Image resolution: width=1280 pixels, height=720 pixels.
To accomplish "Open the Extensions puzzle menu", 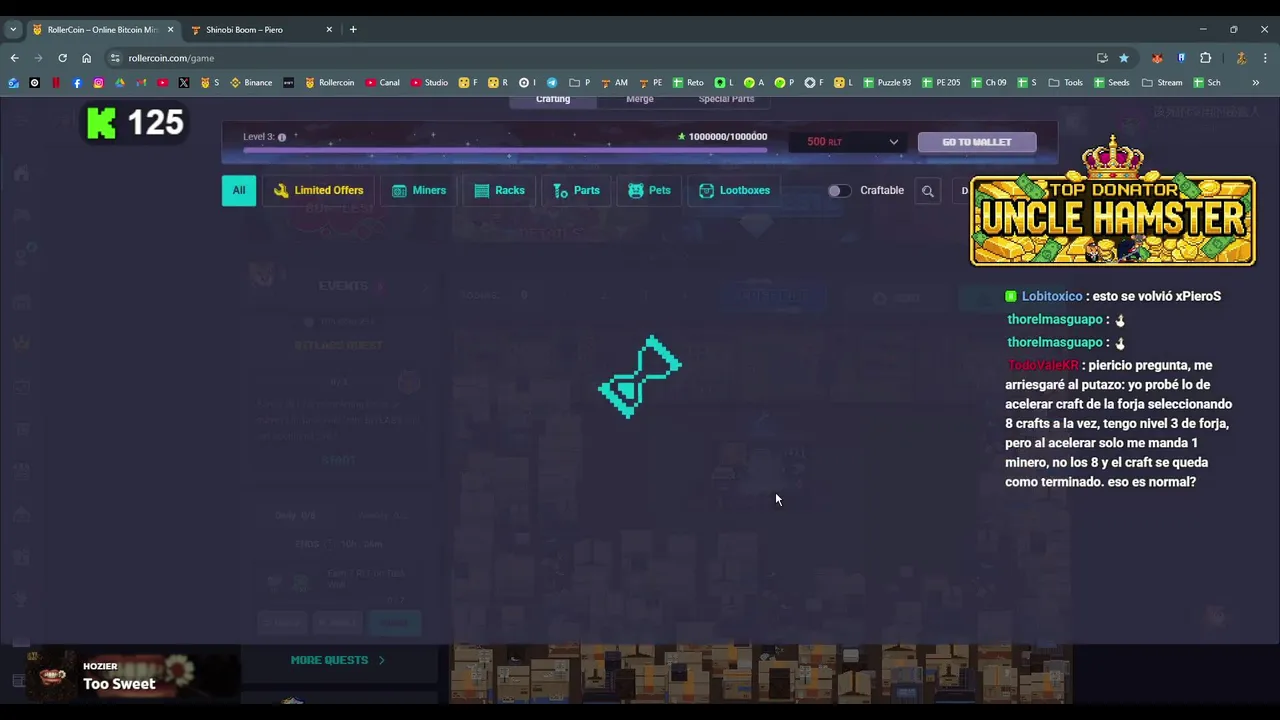I will tap(1205, 58).
